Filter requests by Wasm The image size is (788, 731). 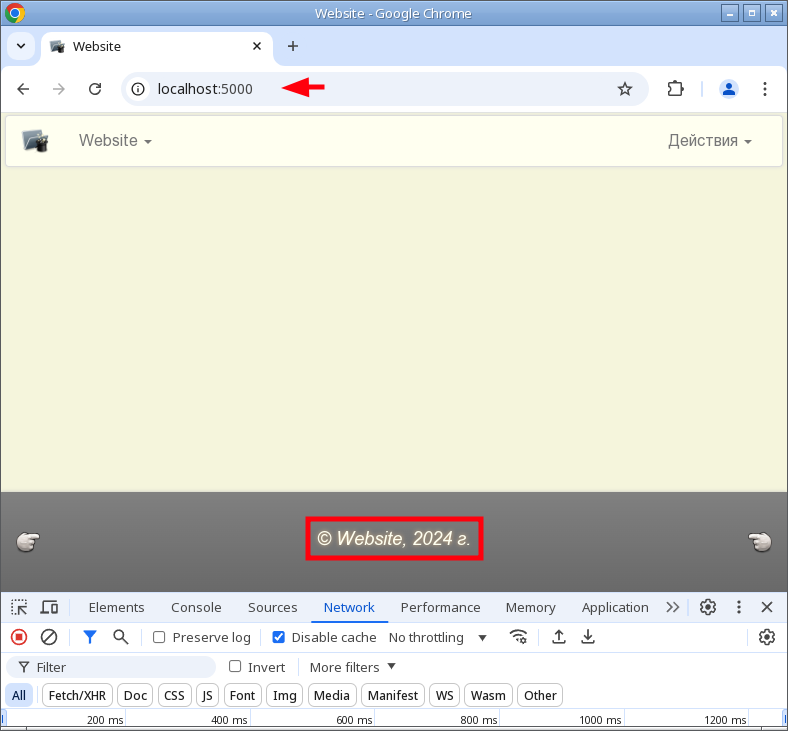click(x=488, y=695)
